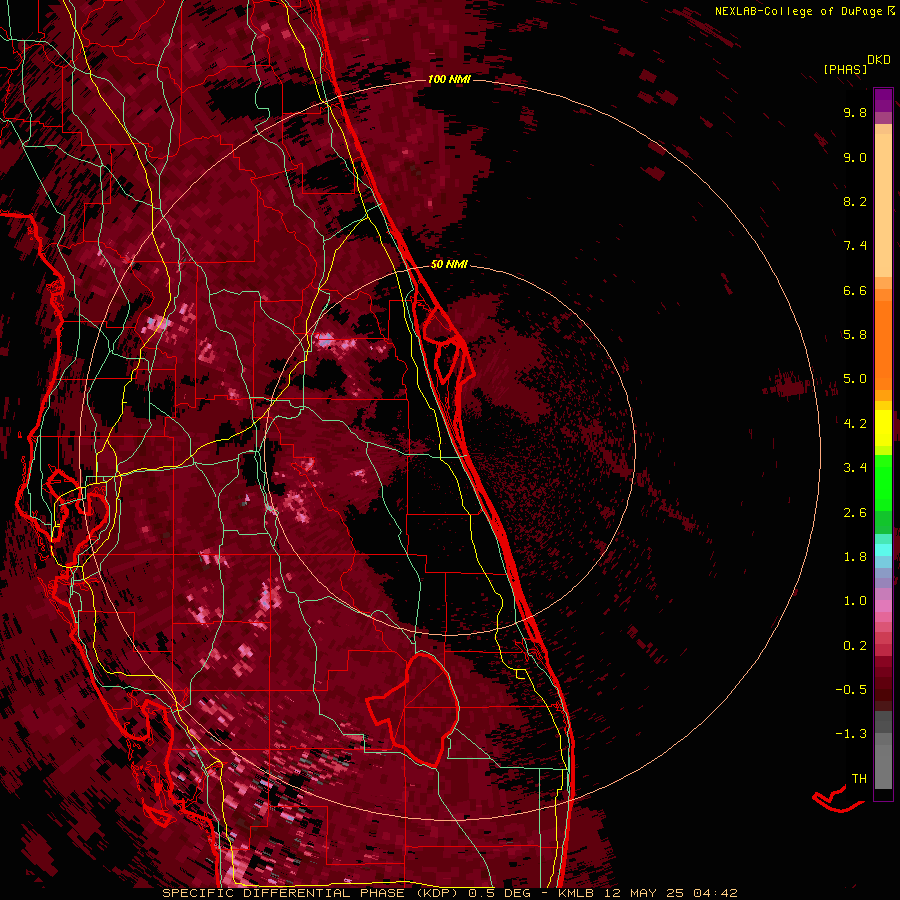Click the 50 NMI range ring label
Image resolution: width=900 pixels, height=900 pixels.
click(x=449, y=265)
